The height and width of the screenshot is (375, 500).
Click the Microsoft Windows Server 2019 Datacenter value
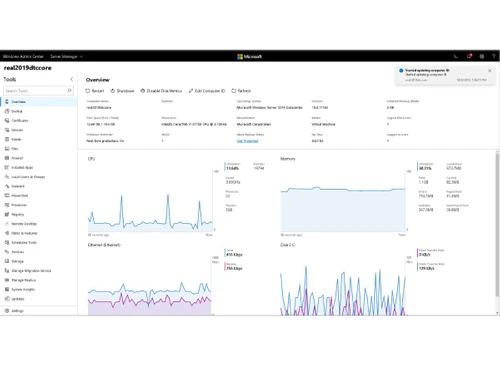pyautogui.click(x=270, y=107)
